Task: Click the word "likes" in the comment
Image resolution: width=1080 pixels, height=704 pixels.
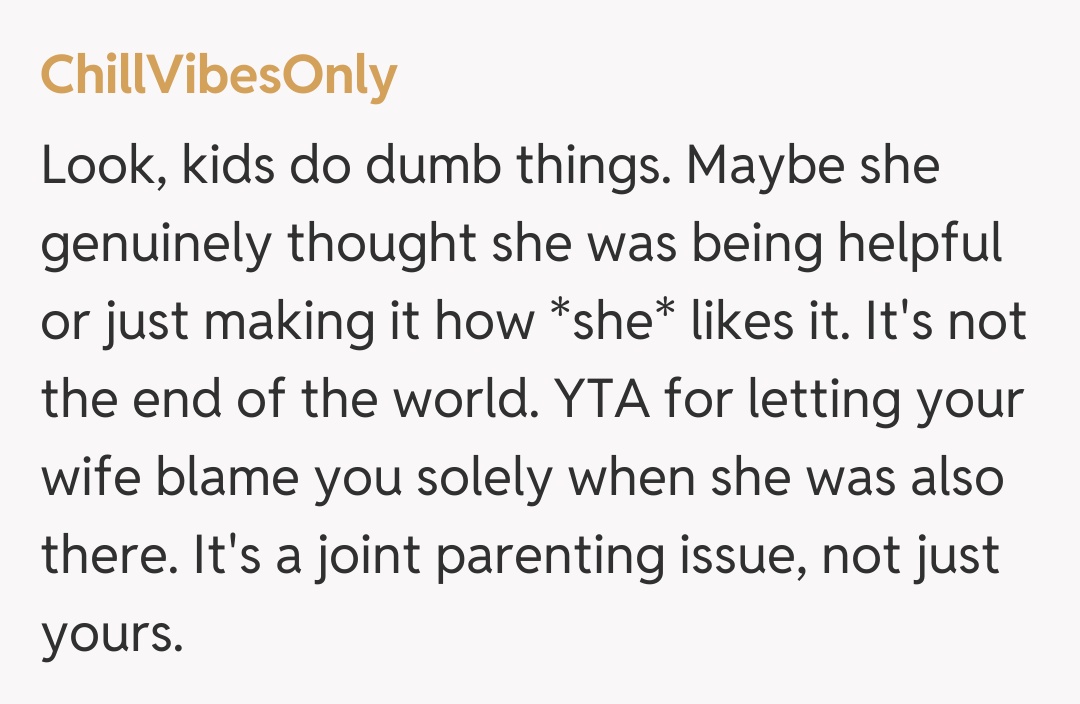Action: pyautogui.click(x=748, y=322)
